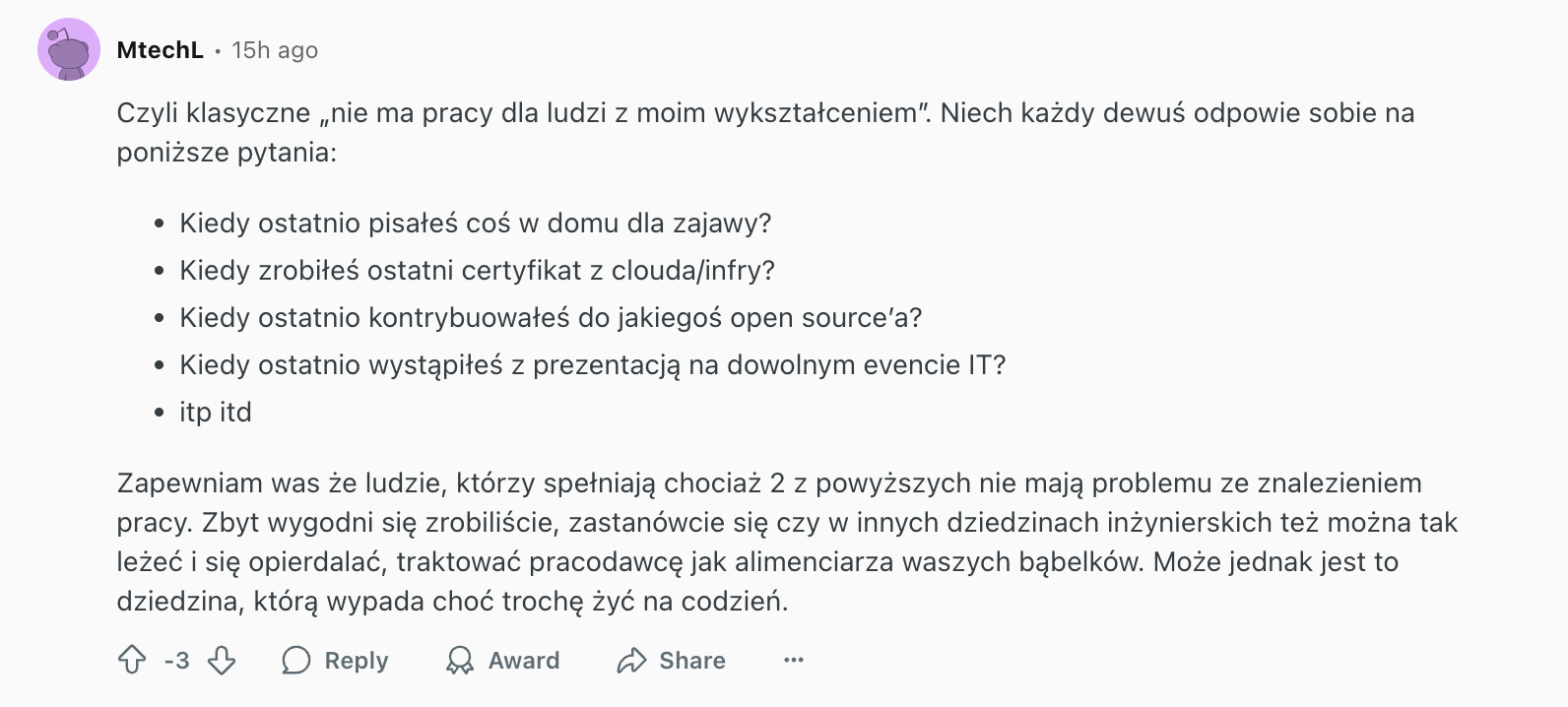The width and height of the screenshot is (1568, 707).
Task: Click the bullet mentioning "open source'a"
Action: point(551,318)
